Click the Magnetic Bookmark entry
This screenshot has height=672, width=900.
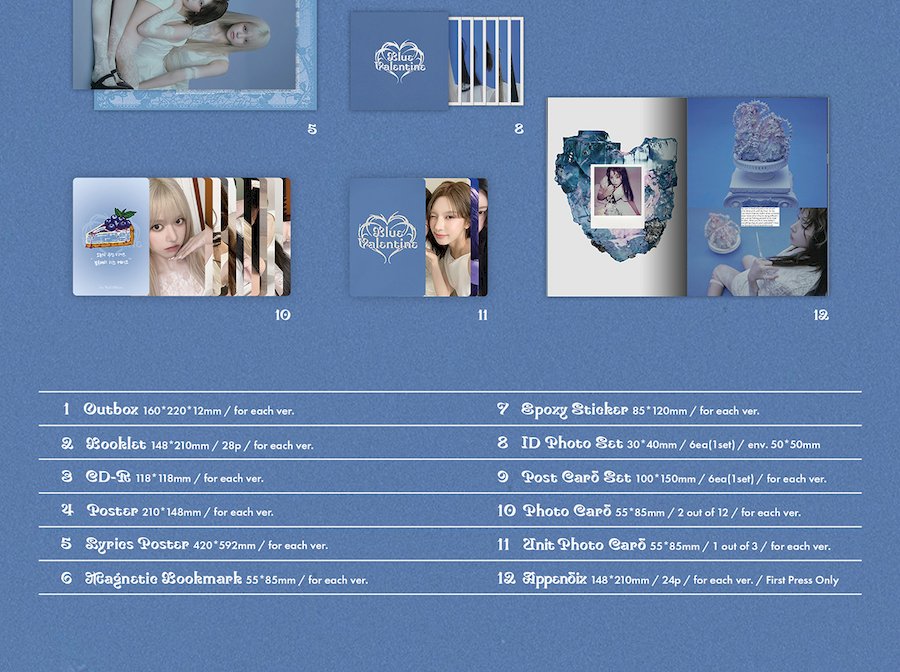pos(214,579)
